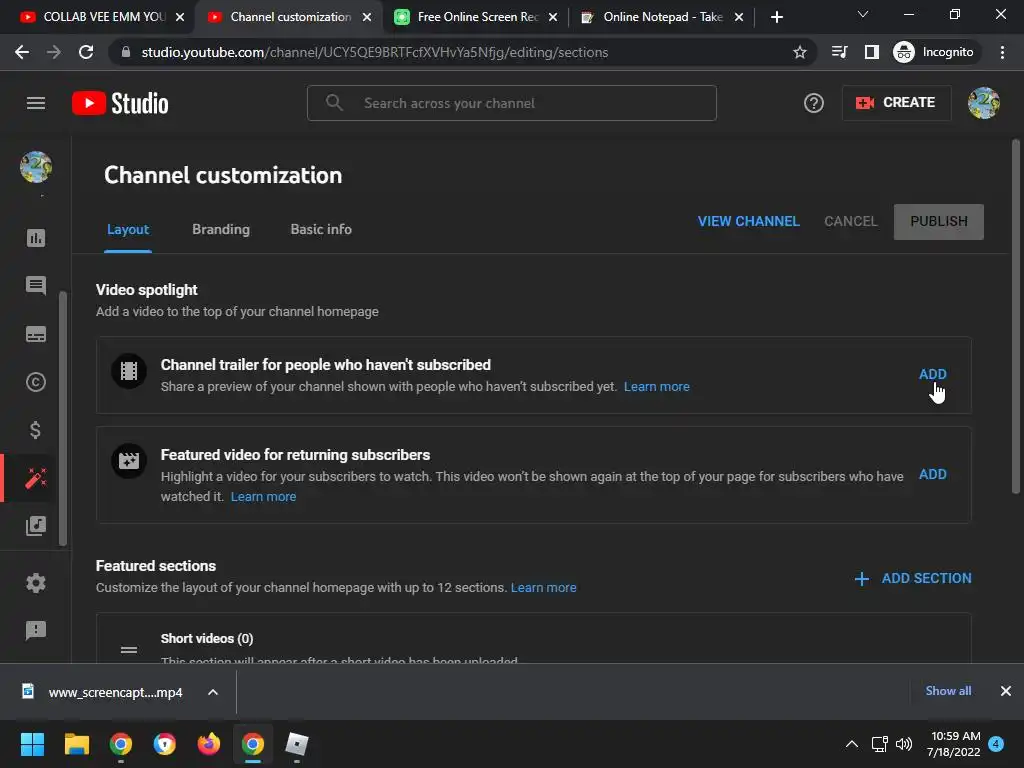Close the downloads bar
This screenshot has height=768, width=1024.
pyautogui.click(x=1006, y=691)
